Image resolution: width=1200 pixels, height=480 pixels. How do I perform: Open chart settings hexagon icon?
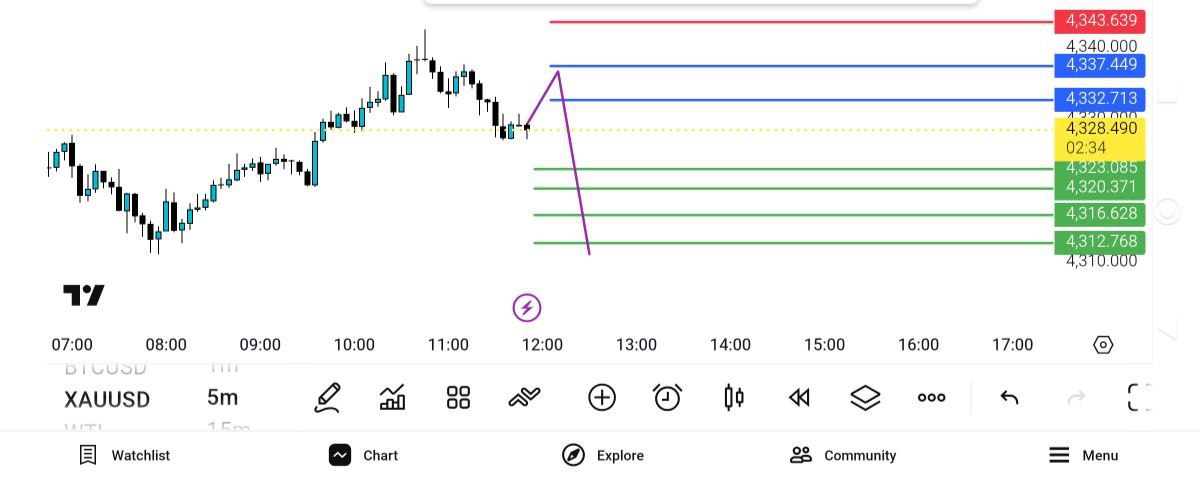[x=1103, y=345]
